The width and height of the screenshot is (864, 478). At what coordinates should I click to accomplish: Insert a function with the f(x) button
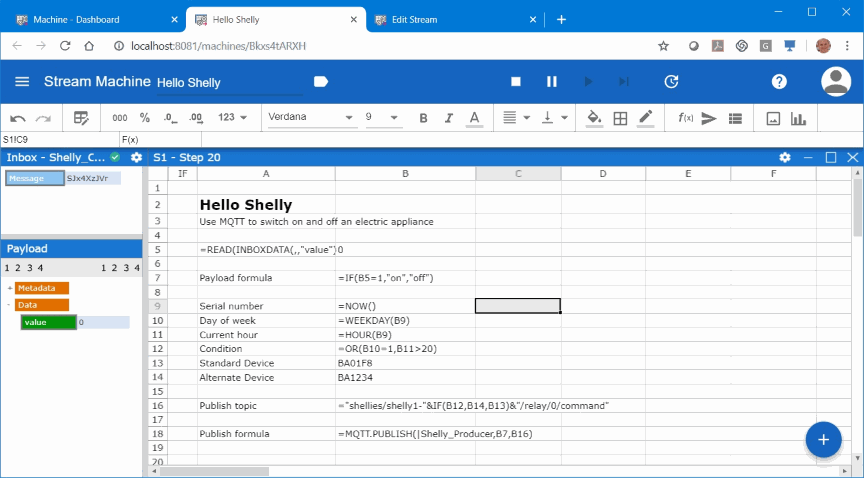coord(685,118)
